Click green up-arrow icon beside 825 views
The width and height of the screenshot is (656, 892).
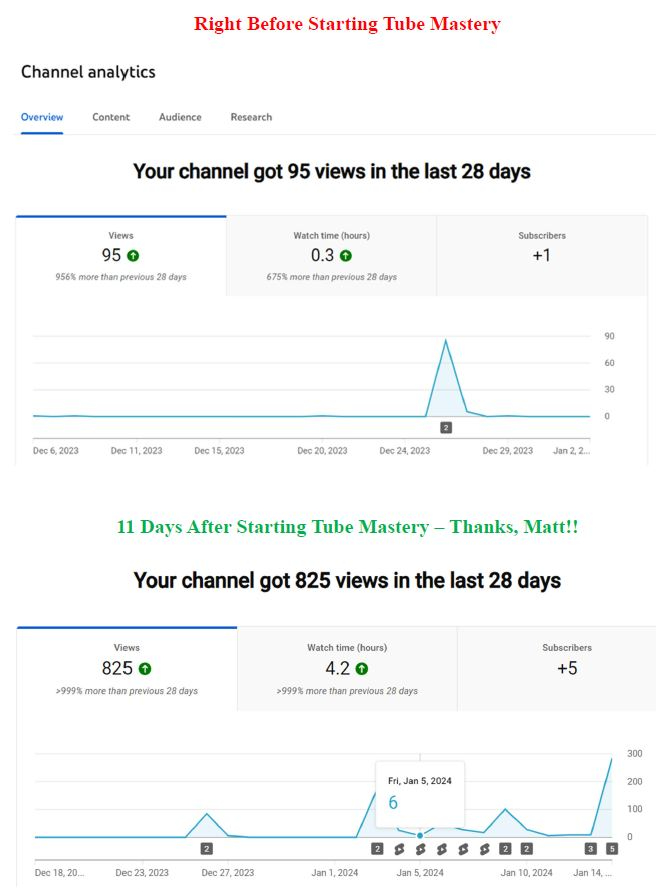pyautogui.click(x=145, y=669)
